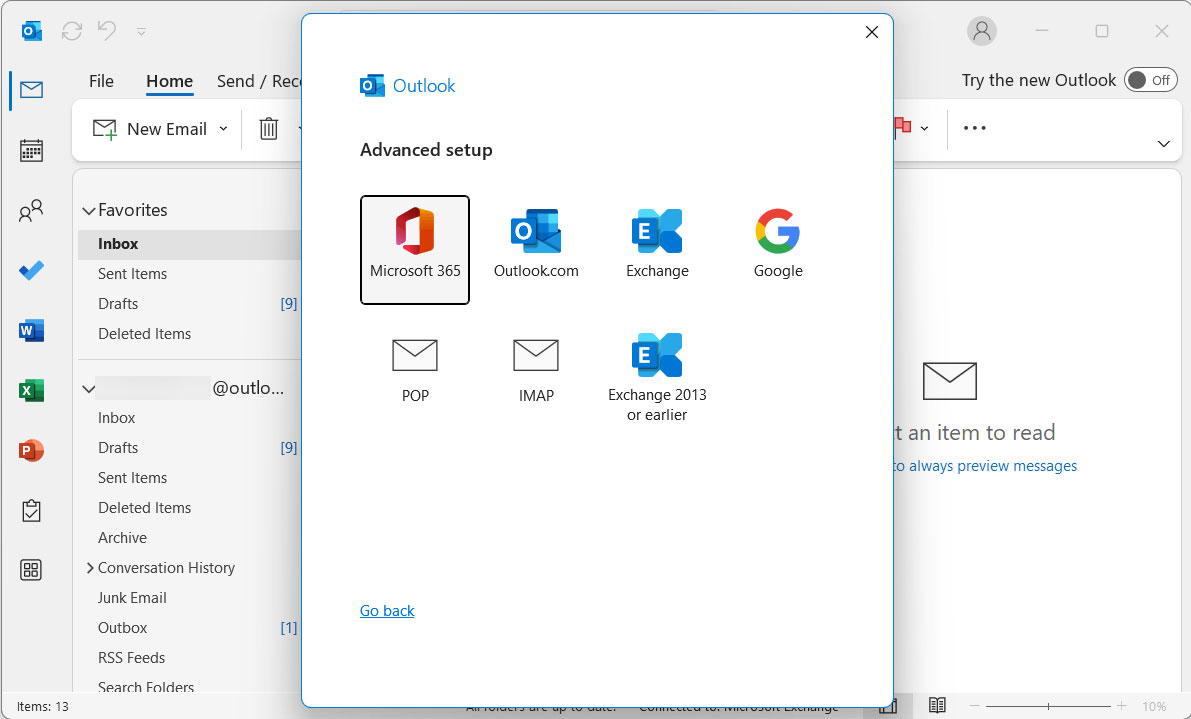
Task: Click the Send/Receive refresh icon
Action: click(x=71, y=31)
